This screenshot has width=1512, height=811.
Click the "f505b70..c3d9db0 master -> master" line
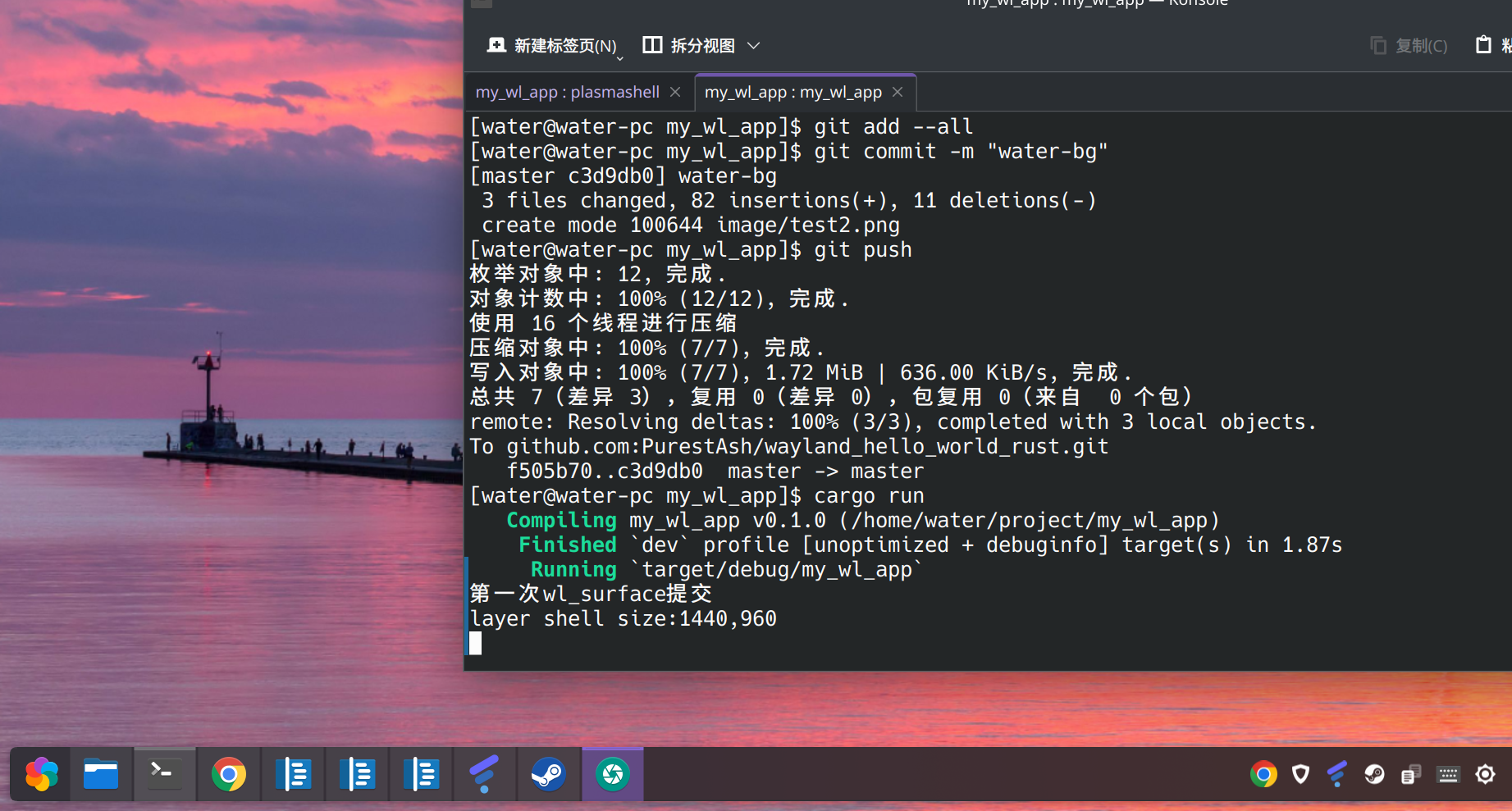point(715,472)
